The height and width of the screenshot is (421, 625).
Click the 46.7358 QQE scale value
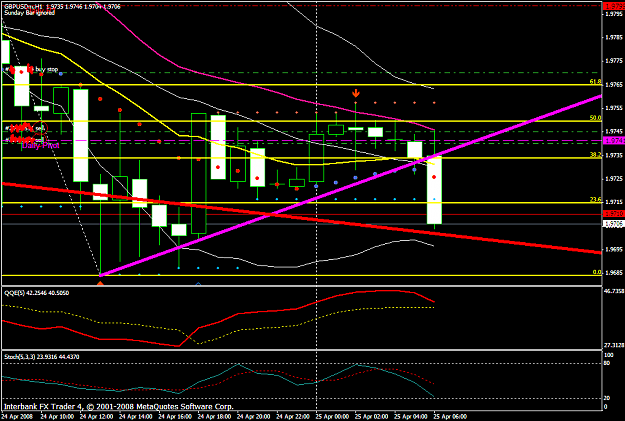[x=614, y=291]
